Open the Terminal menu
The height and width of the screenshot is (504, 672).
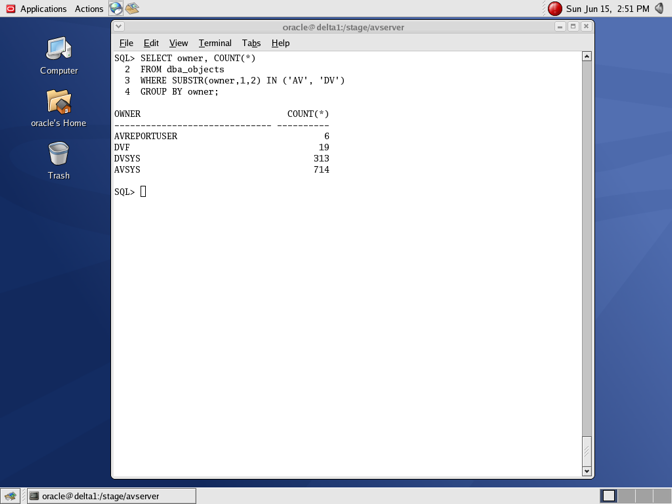tap(215, 43)
